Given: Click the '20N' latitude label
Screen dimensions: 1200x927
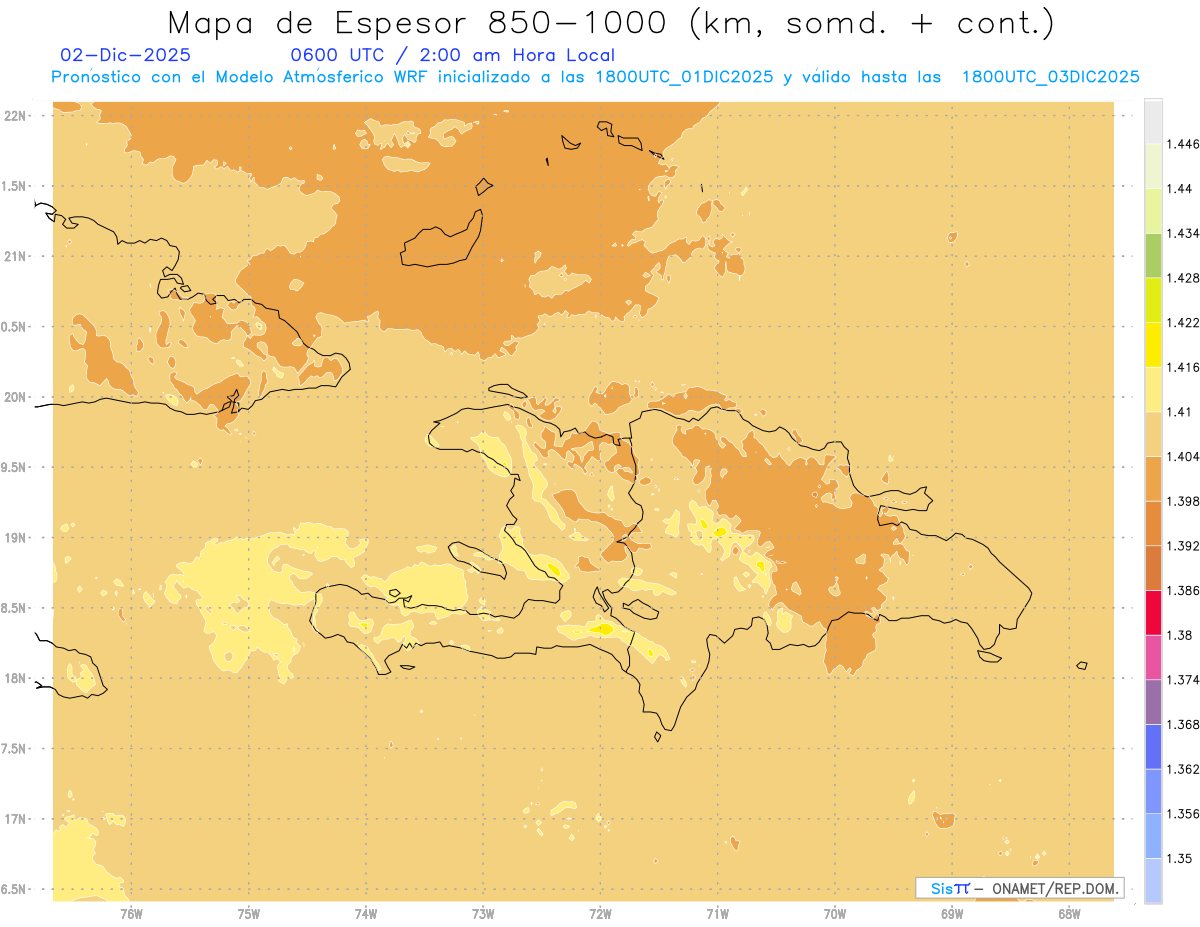Looking at the screenshot, I should point(16,397).
